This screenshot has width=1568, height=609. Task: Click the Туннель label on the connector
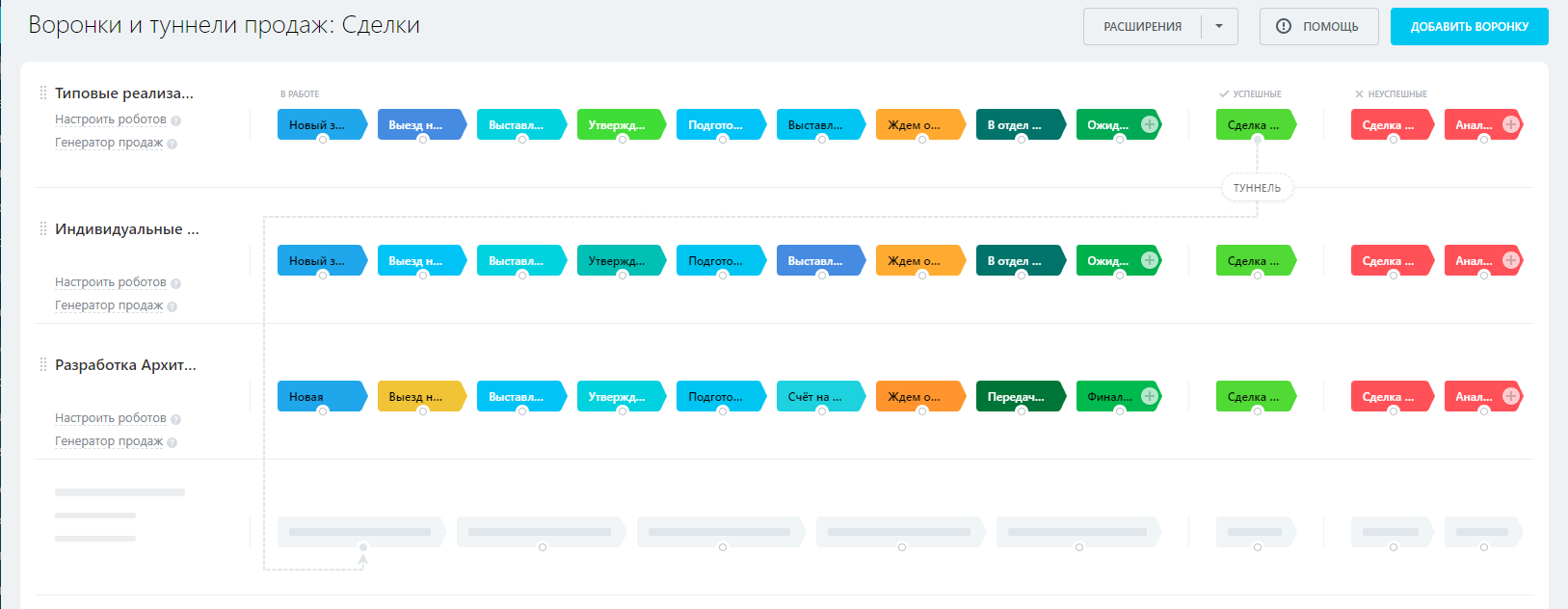pyautogui.click(x=1257, y=188)
